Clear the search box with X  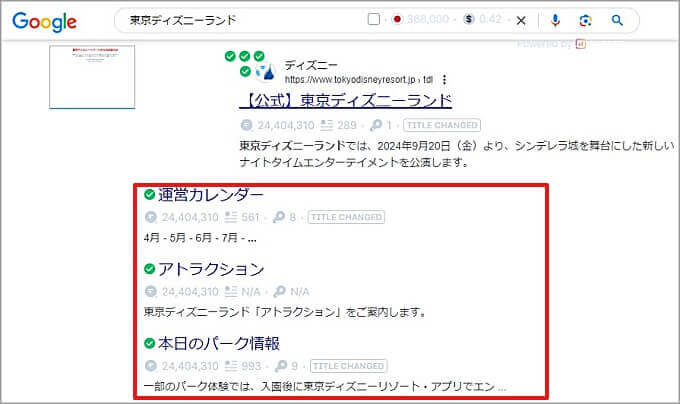521,20
